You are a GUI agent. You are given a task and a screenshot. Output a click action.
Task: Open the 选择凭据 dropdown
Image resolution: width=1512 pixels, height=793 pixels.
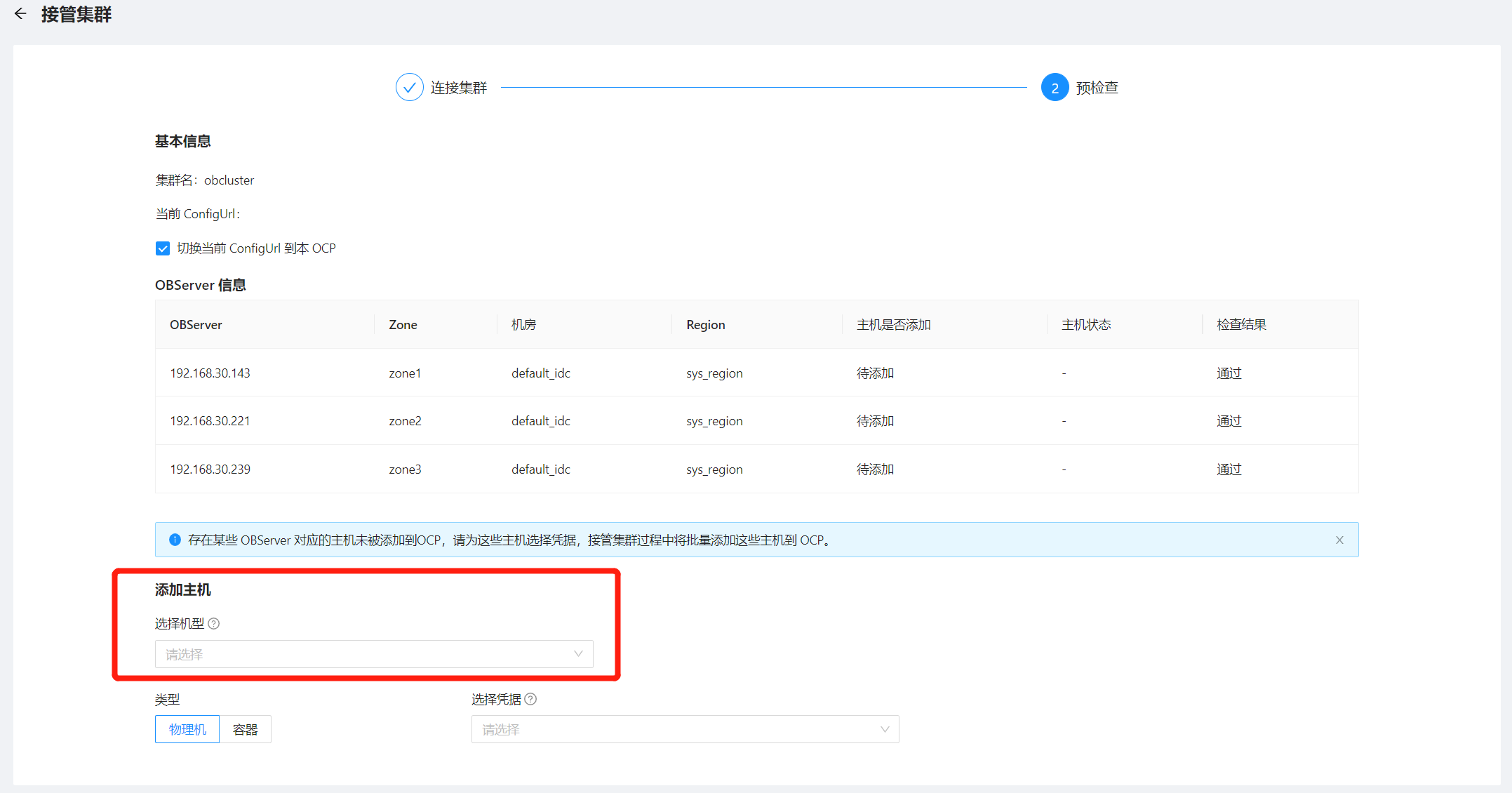click(x=684, y=729)
